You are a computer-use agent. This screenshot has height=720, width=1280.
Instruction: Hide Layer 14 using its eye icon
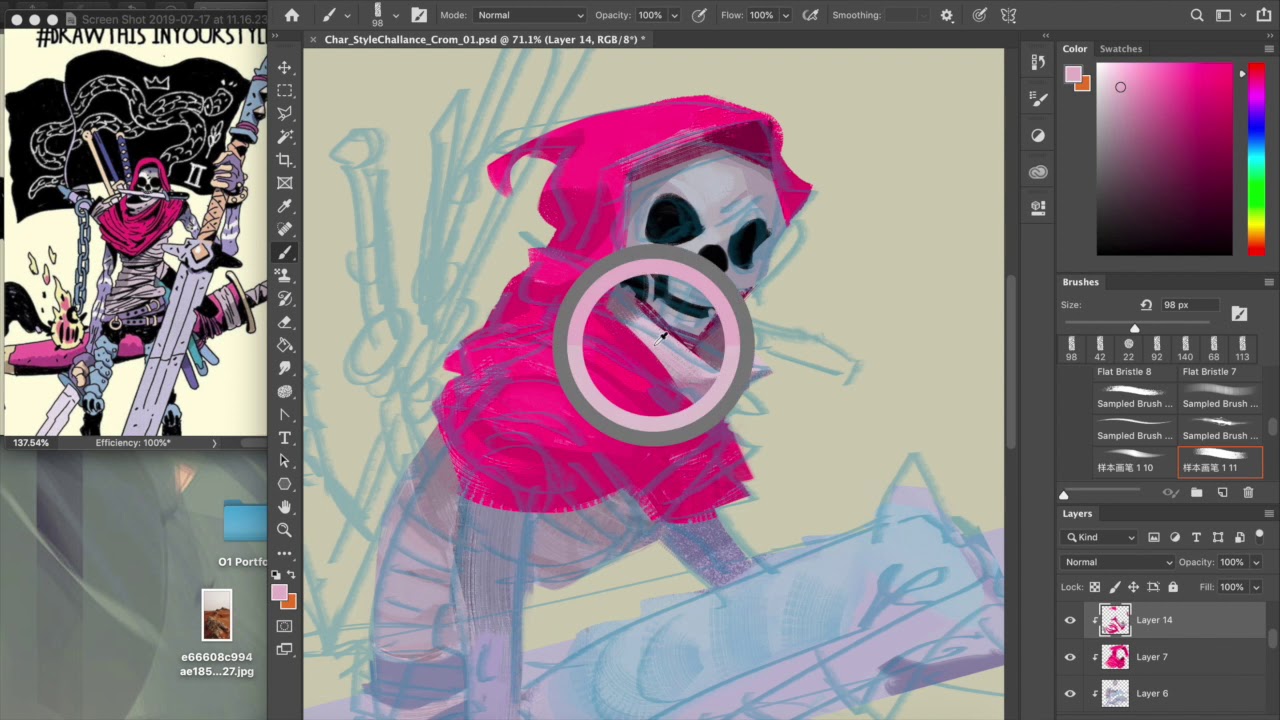(1070, 620)
